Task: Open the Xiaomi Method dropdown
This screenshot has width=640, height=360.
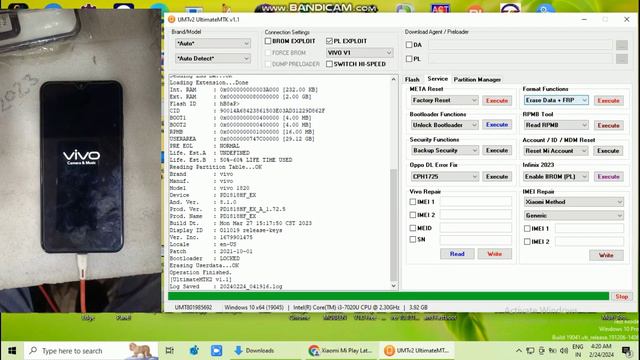Action: click(573, 202)
